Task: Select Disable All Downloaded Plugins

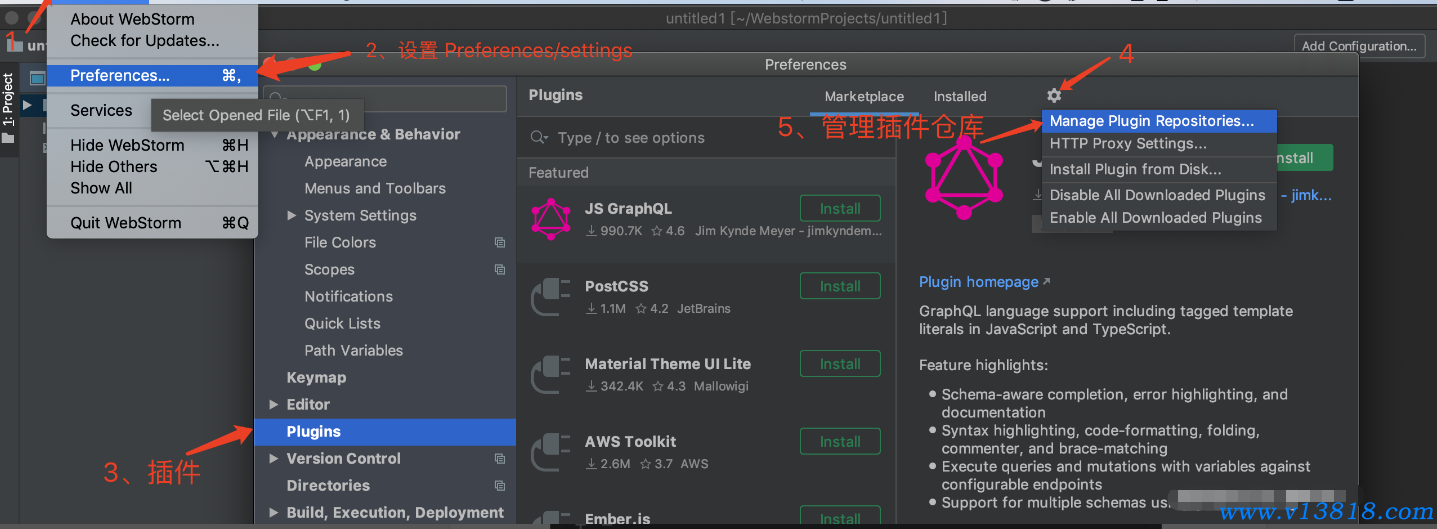Action: coord(1159,196)
